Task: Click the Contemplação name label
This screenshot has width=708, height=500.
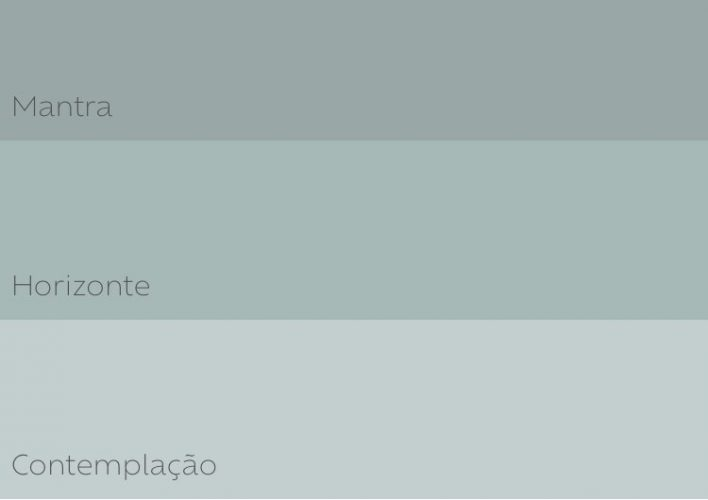Action: coord(114,465)
